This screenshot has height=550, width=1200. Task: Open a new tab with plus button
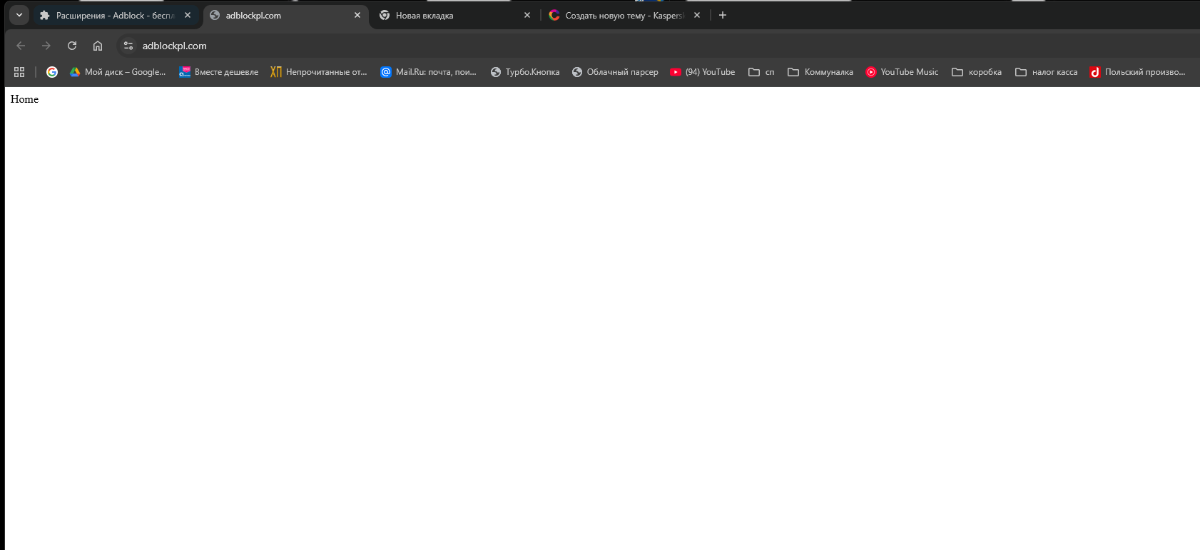click(723, 15)
